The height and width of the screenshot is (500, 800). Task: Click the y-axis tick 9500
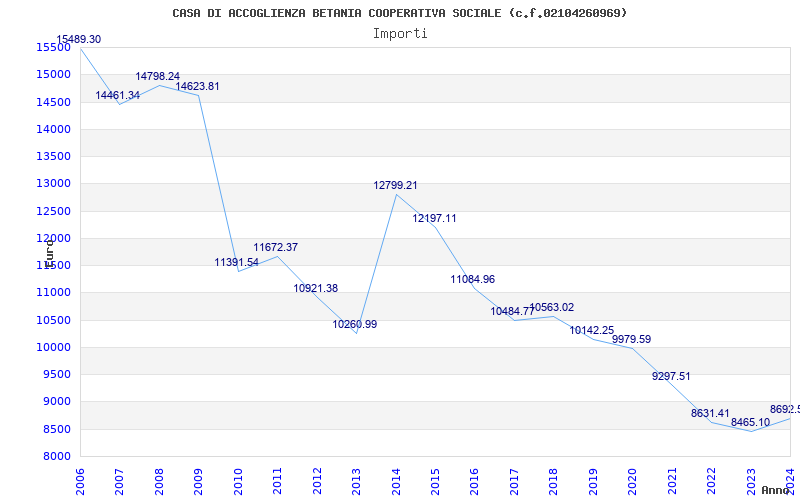(56, 374)
